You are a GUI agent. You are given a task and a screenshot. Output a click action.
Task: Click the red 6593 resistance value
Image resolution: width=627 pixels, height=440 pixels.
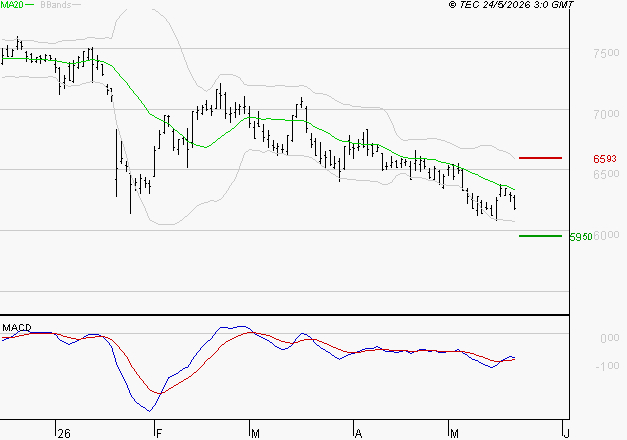(605, 159)
